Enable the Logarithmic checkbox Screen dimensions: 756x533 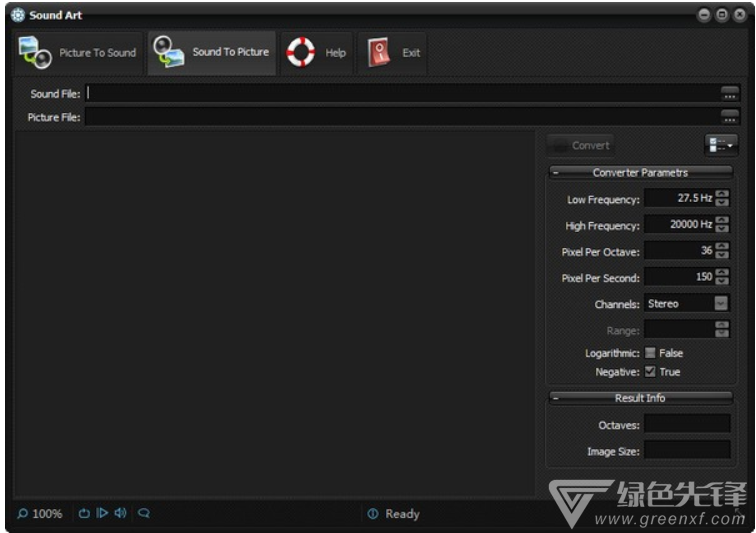[650, 353]
